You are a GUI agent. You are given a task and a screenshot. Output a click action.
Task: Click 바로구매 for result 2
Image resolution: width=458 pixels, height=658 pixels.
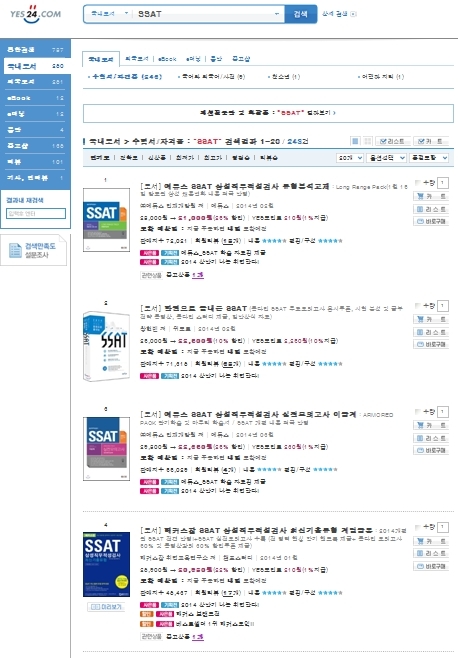431,344
